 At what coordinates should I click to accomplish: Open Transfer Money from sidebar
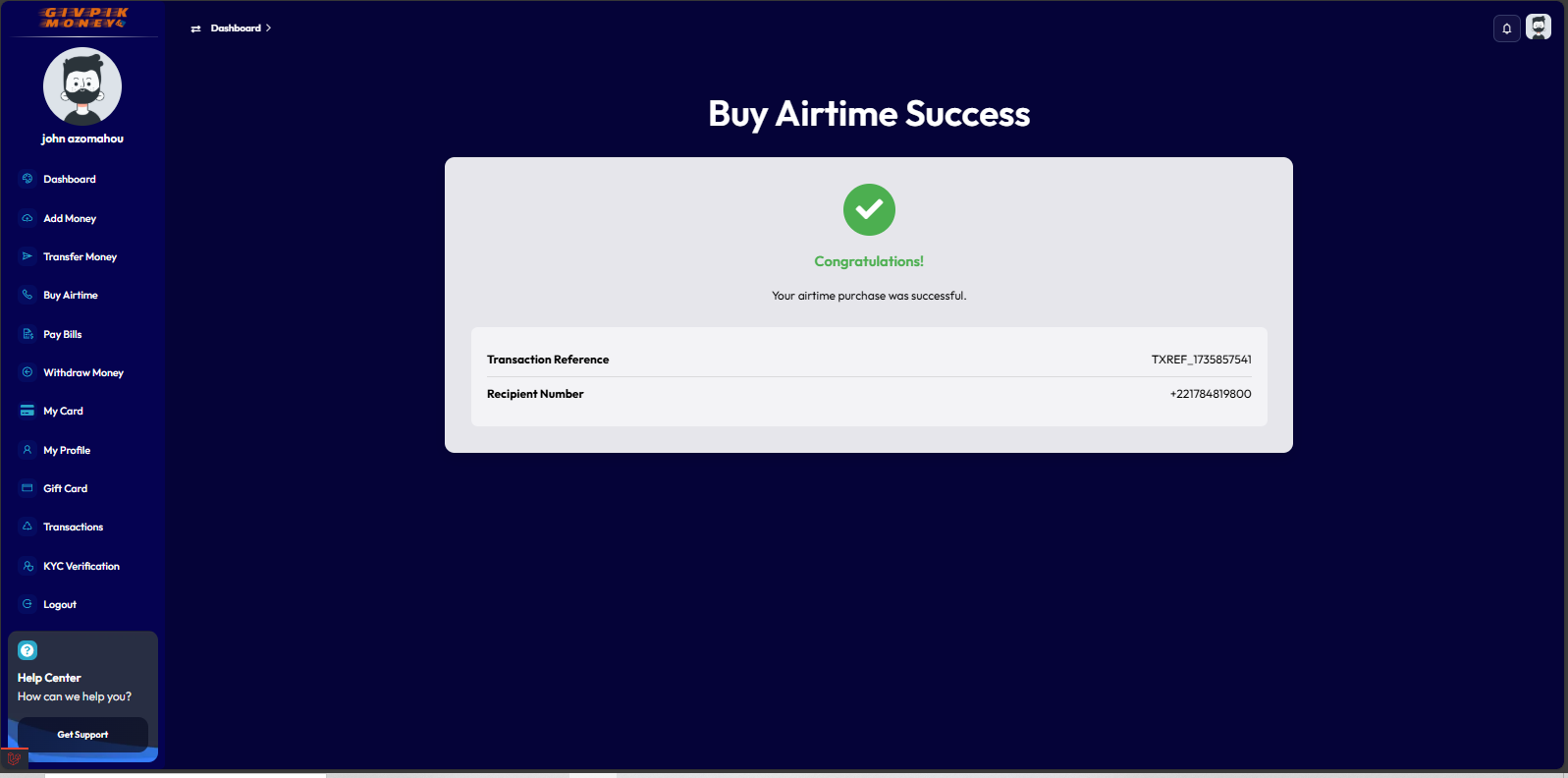(80, 256)
